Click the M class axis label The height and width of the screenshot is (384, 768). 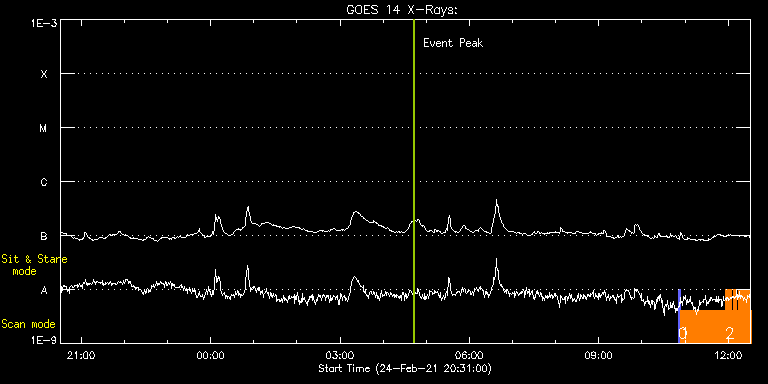coord(44,128)
